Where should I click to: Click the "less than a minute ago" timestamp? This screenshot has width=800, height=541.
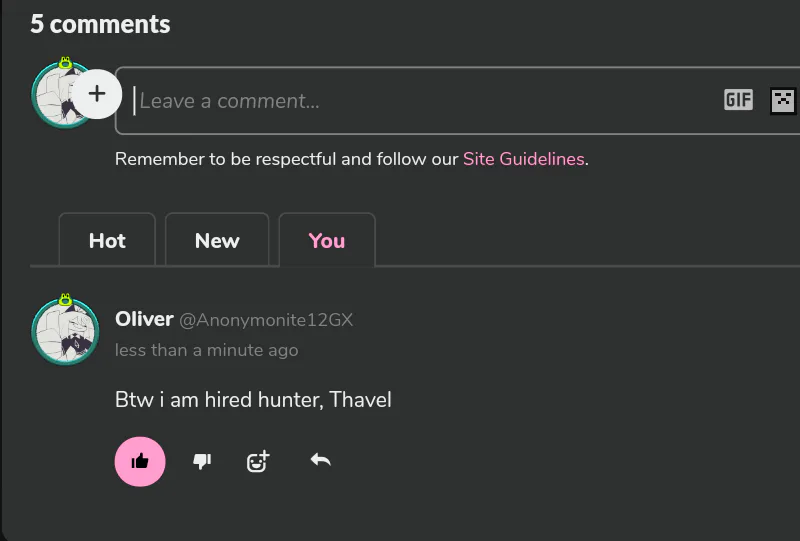206,350
